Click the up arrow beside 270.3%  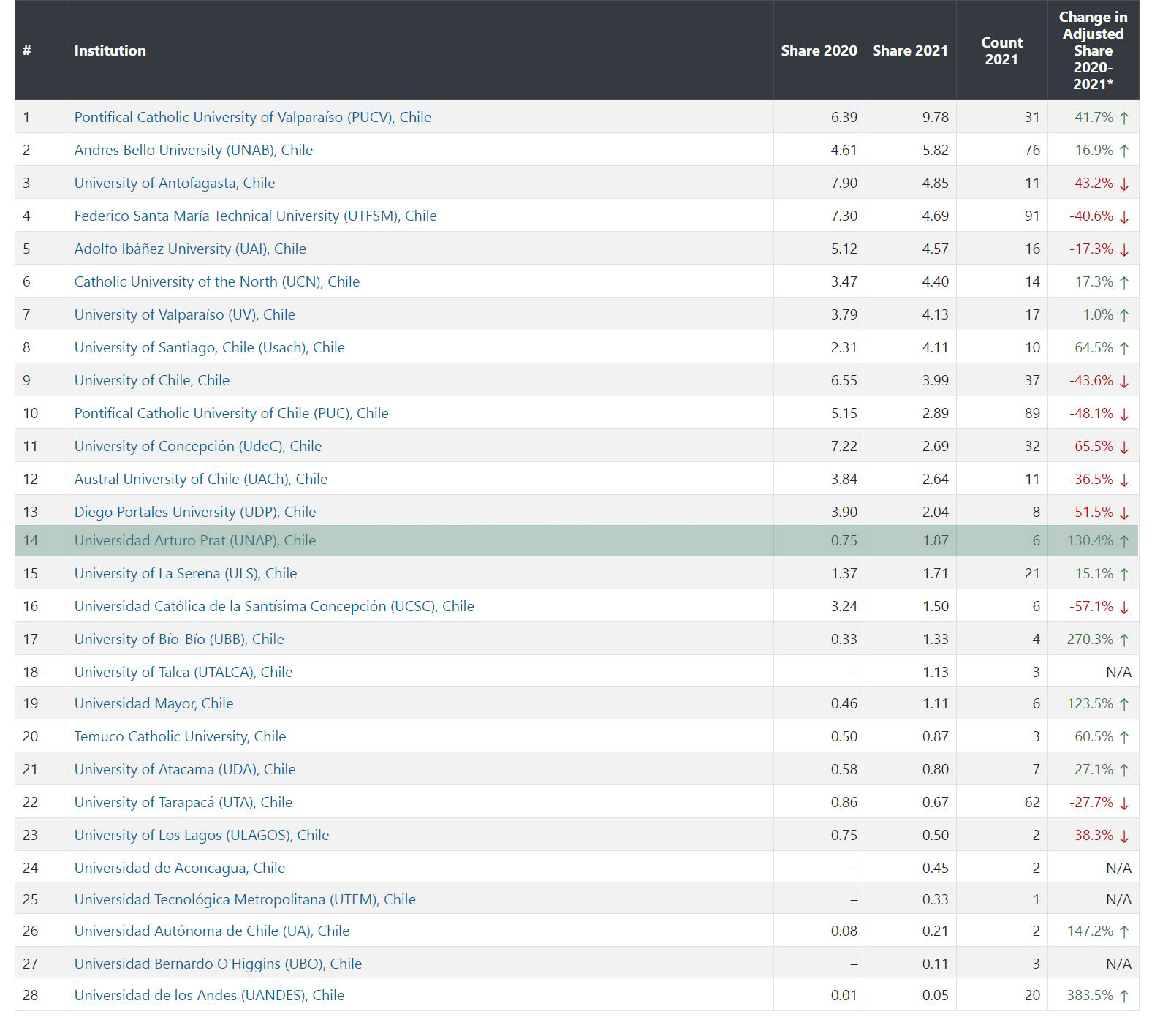tap(1124, 640)
